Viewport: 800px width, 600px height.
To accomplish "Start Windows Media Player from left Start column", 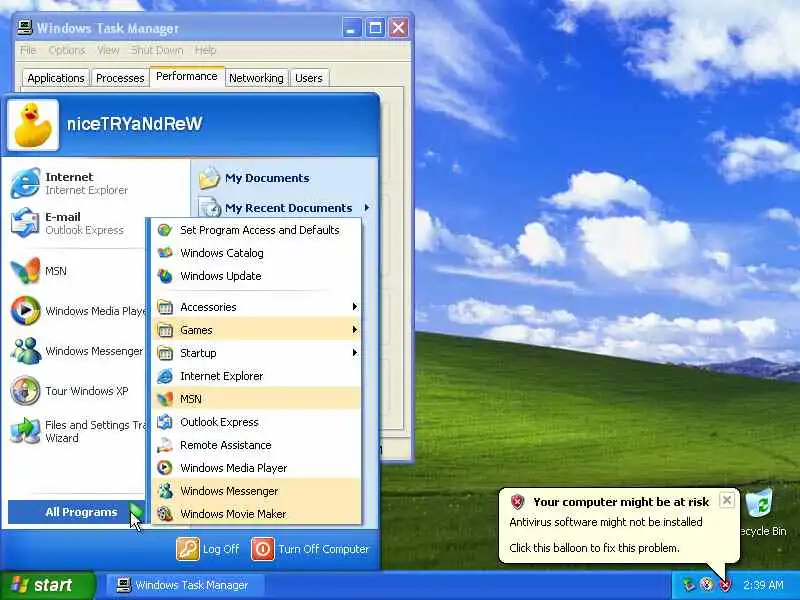I will pos(78,311).
